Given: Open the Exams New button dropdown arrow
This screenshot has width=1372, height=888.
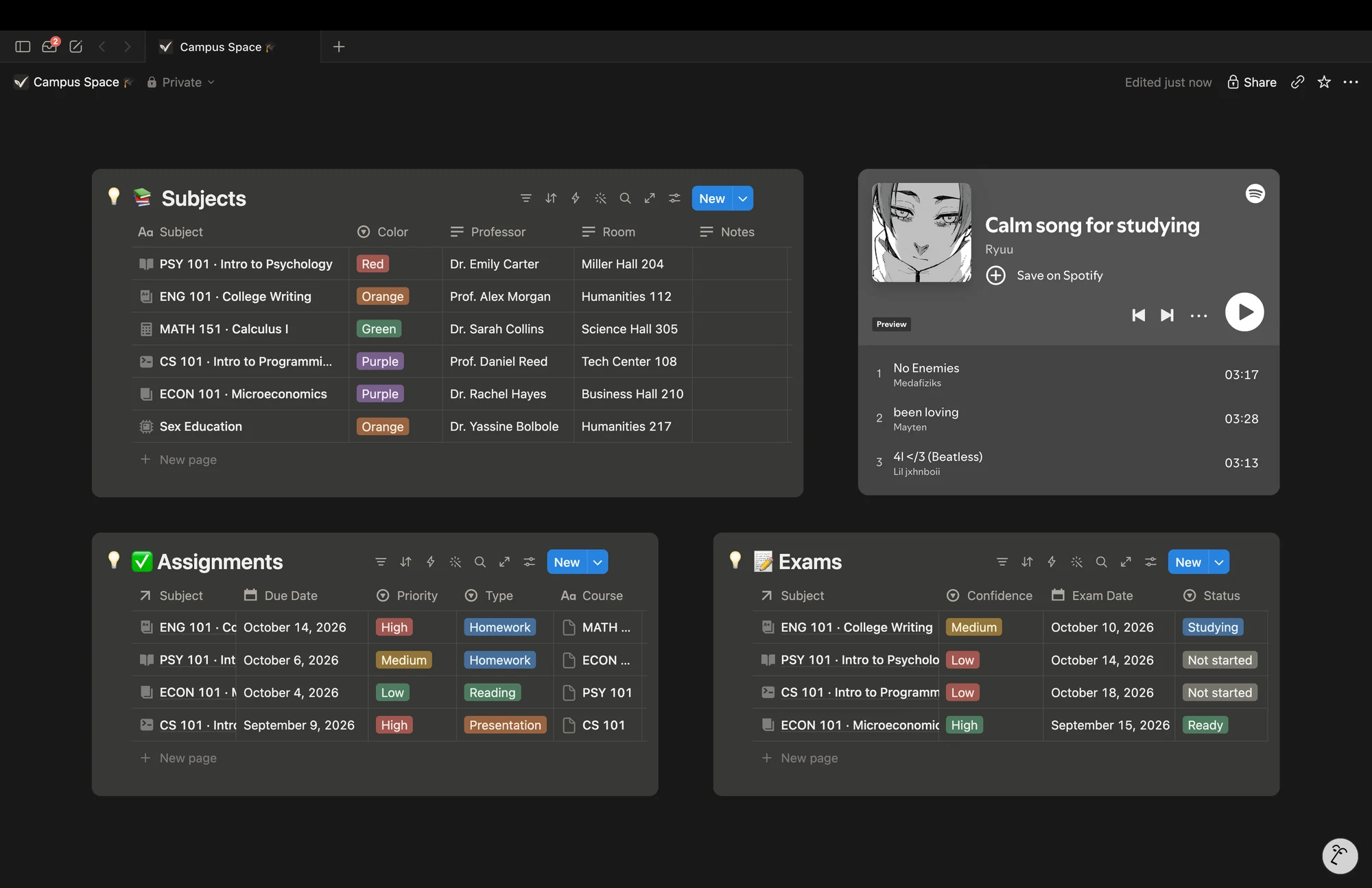Looking at the screenshot, I should pos(1219,562).
